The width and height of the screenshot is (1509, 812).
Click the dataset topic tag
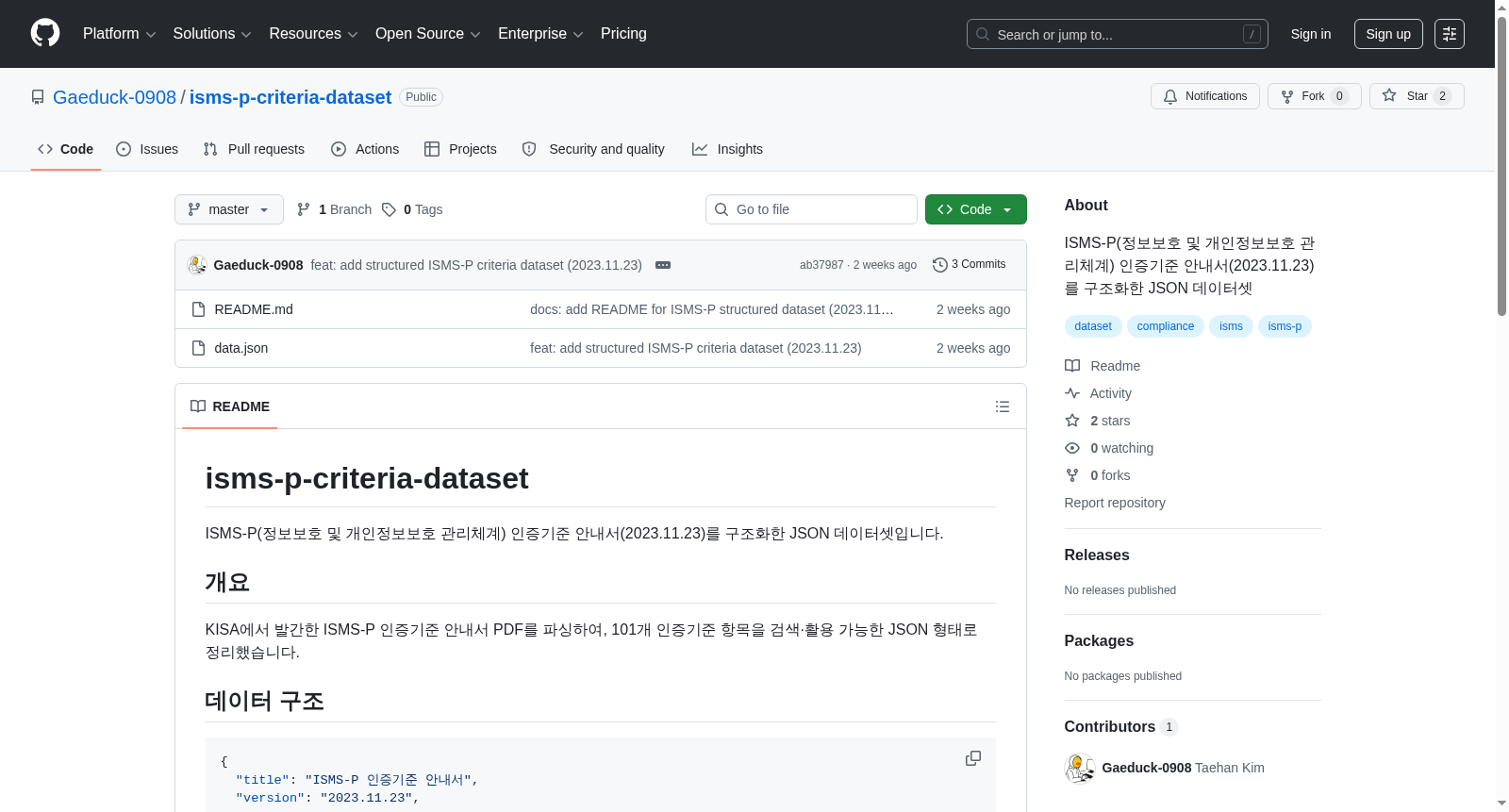(x=1093, y=326)
